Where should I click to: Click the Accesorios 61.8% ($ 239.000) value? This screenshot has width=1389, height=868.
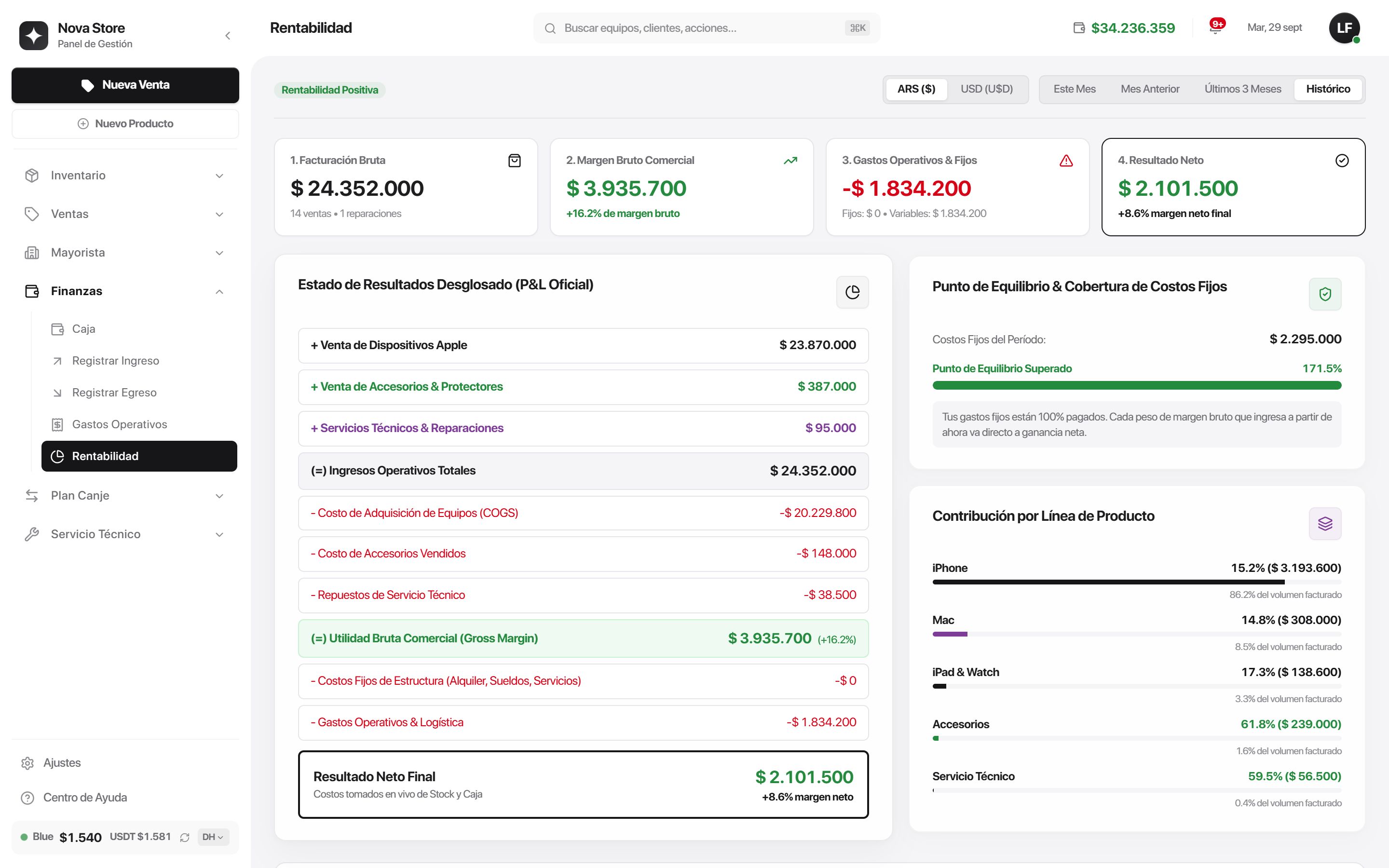[x=1291, y=724]
